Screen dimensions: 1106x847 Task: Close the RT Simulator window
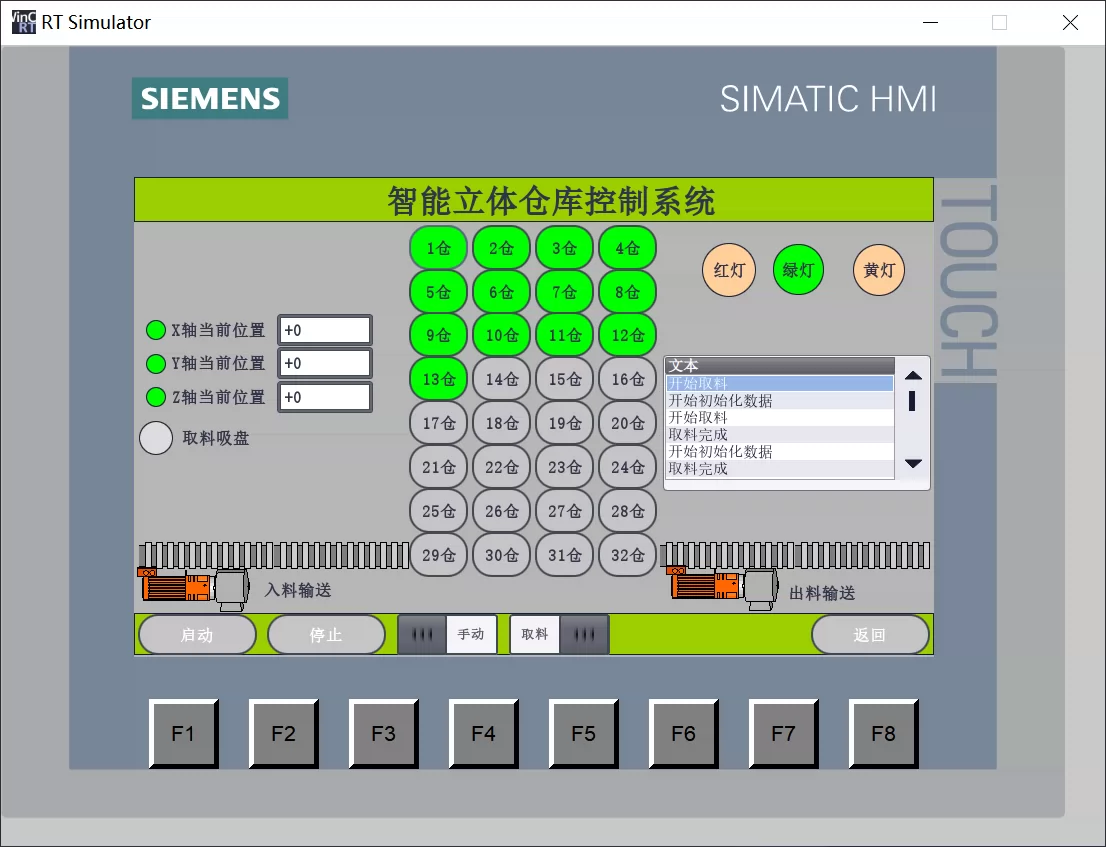coord(1070,23)
